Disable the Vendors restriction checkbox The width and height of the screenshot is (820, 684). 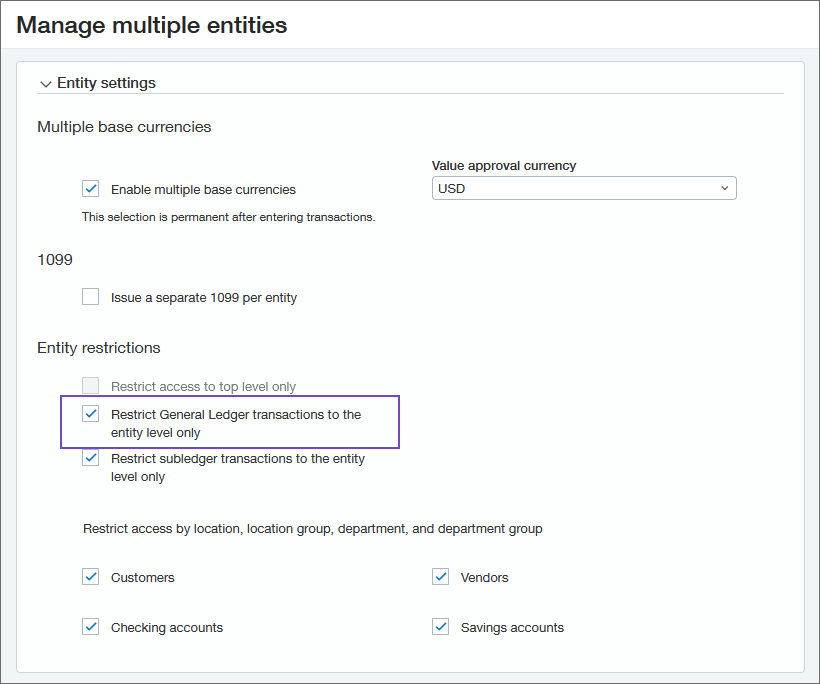[x=440, y=577]
